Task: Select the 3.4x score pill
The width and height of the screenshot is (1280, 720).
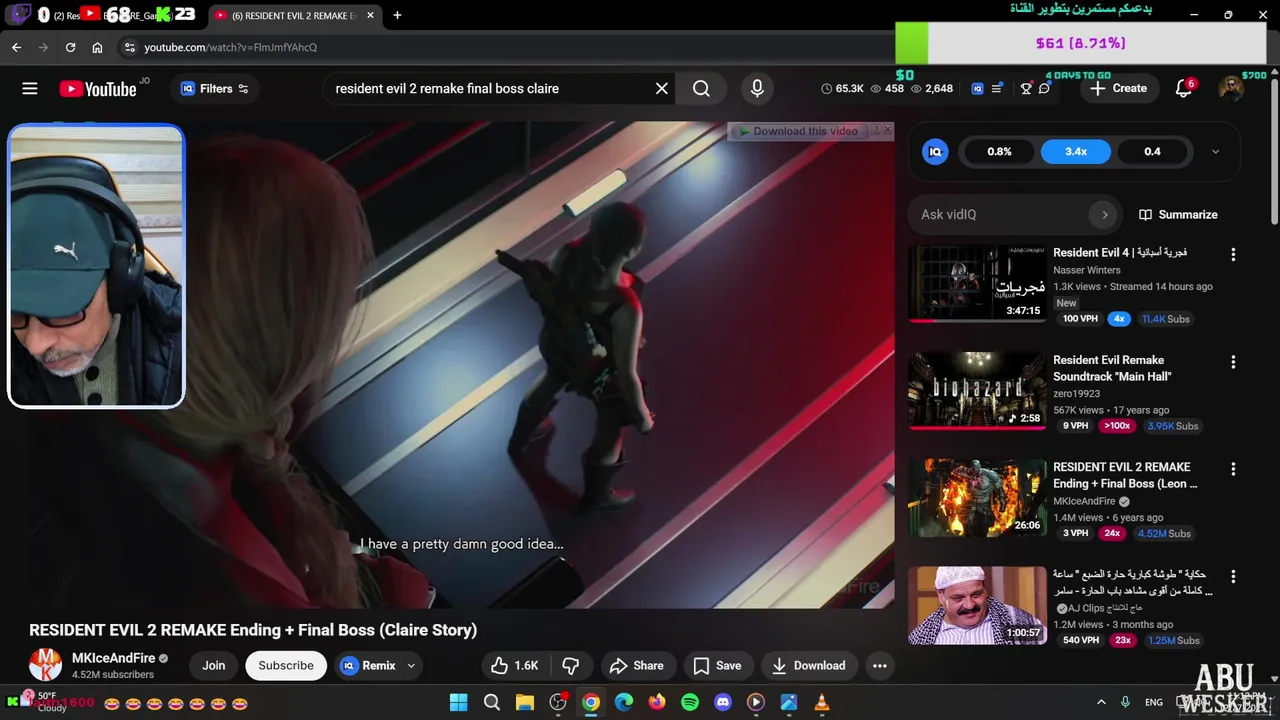Action: point(1076,152)
